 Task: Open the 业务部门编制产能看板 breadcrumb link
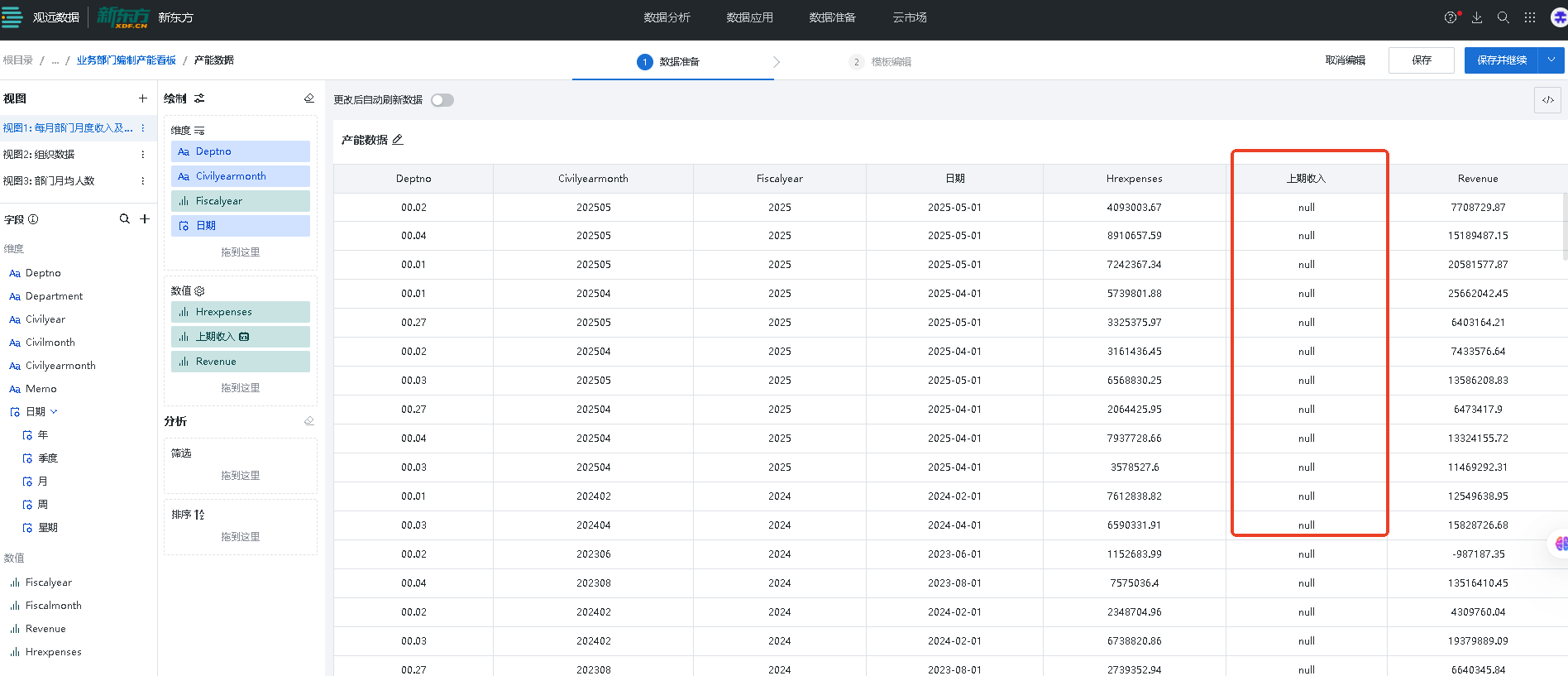[127, 60]
